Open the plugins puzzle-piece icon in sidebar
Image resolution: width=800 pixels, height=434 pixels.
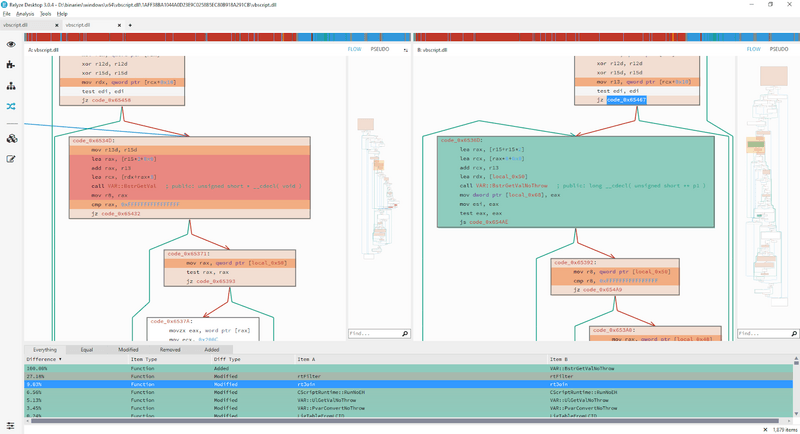pos(11,64)
